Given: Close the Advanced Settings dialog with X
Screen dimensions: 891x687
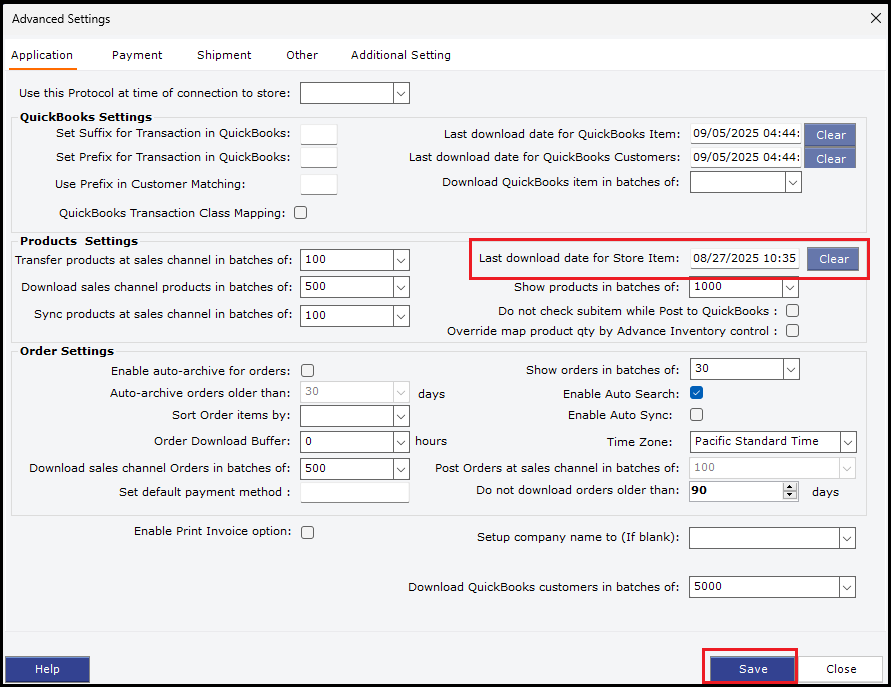Looking at the screenshot, I should tap(875, 18).
